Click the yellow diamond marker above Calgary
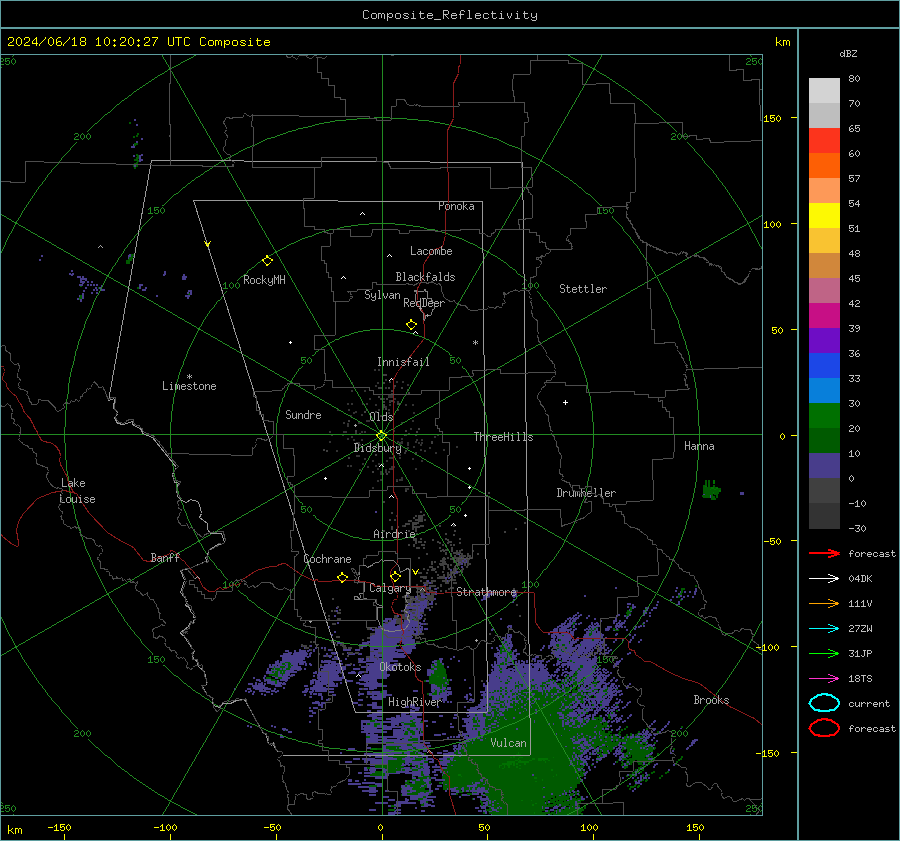The height and width of the screenshot is (841, 900). point(395,576)
